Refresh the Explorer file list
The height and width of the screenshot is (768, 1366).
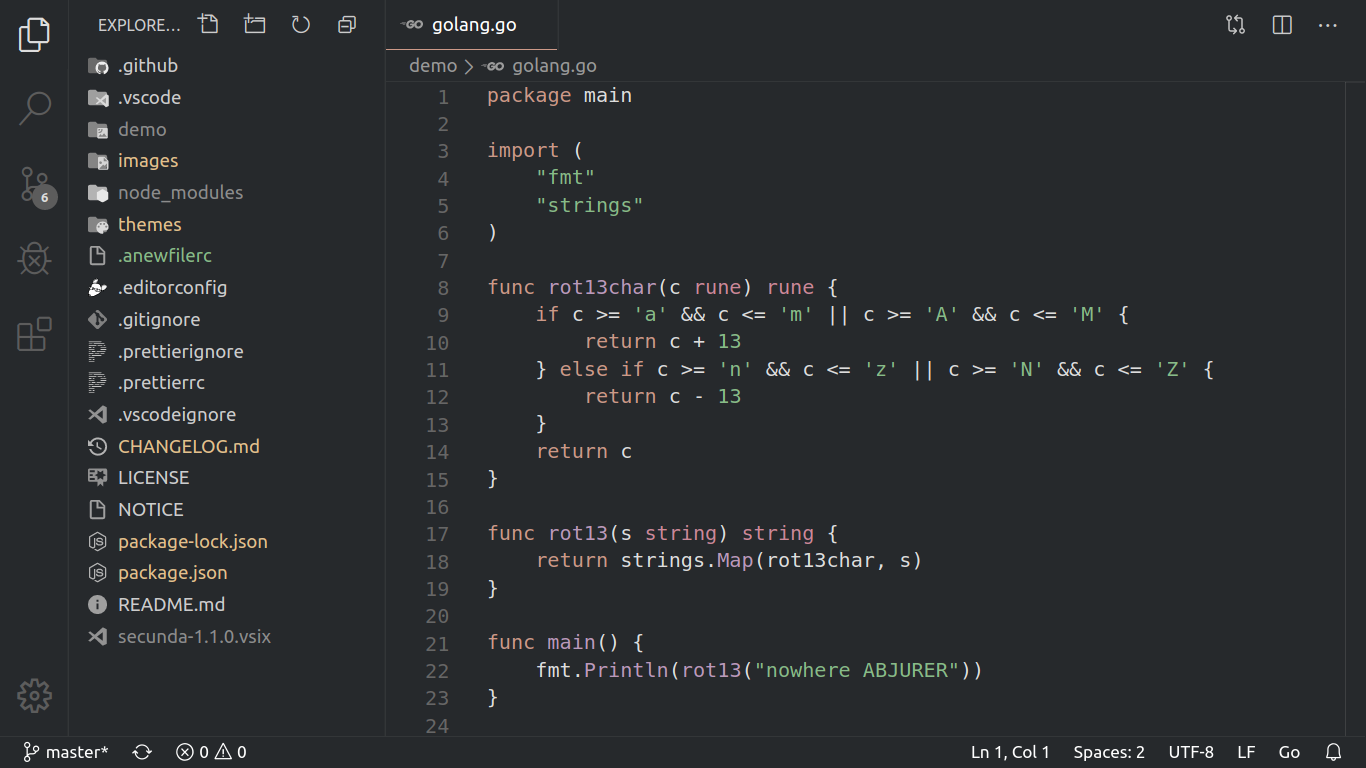pyautogui.click(x=300, y=24)
